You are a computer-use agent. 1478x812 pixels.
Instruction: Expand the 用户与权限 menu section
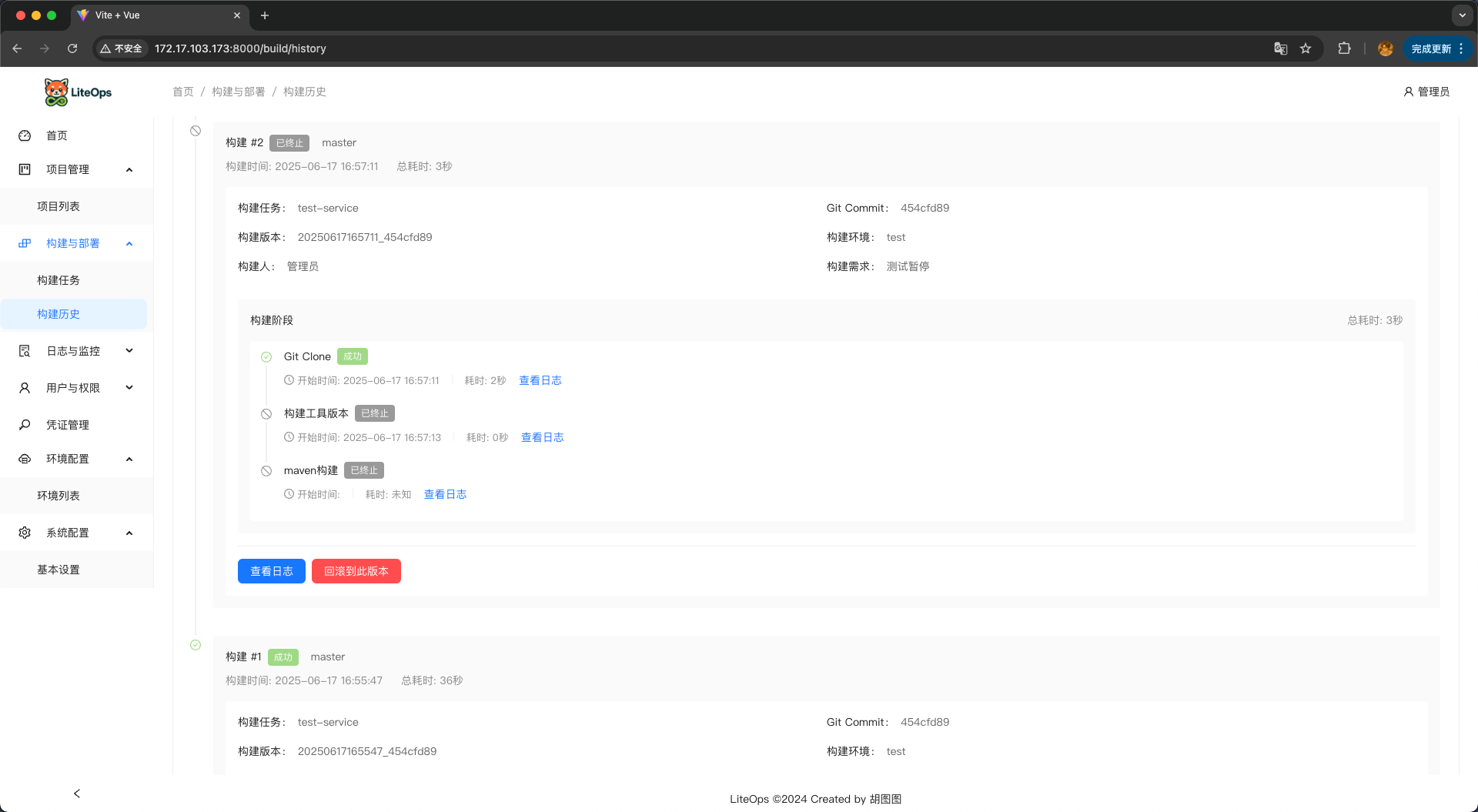tap(129, 388)
